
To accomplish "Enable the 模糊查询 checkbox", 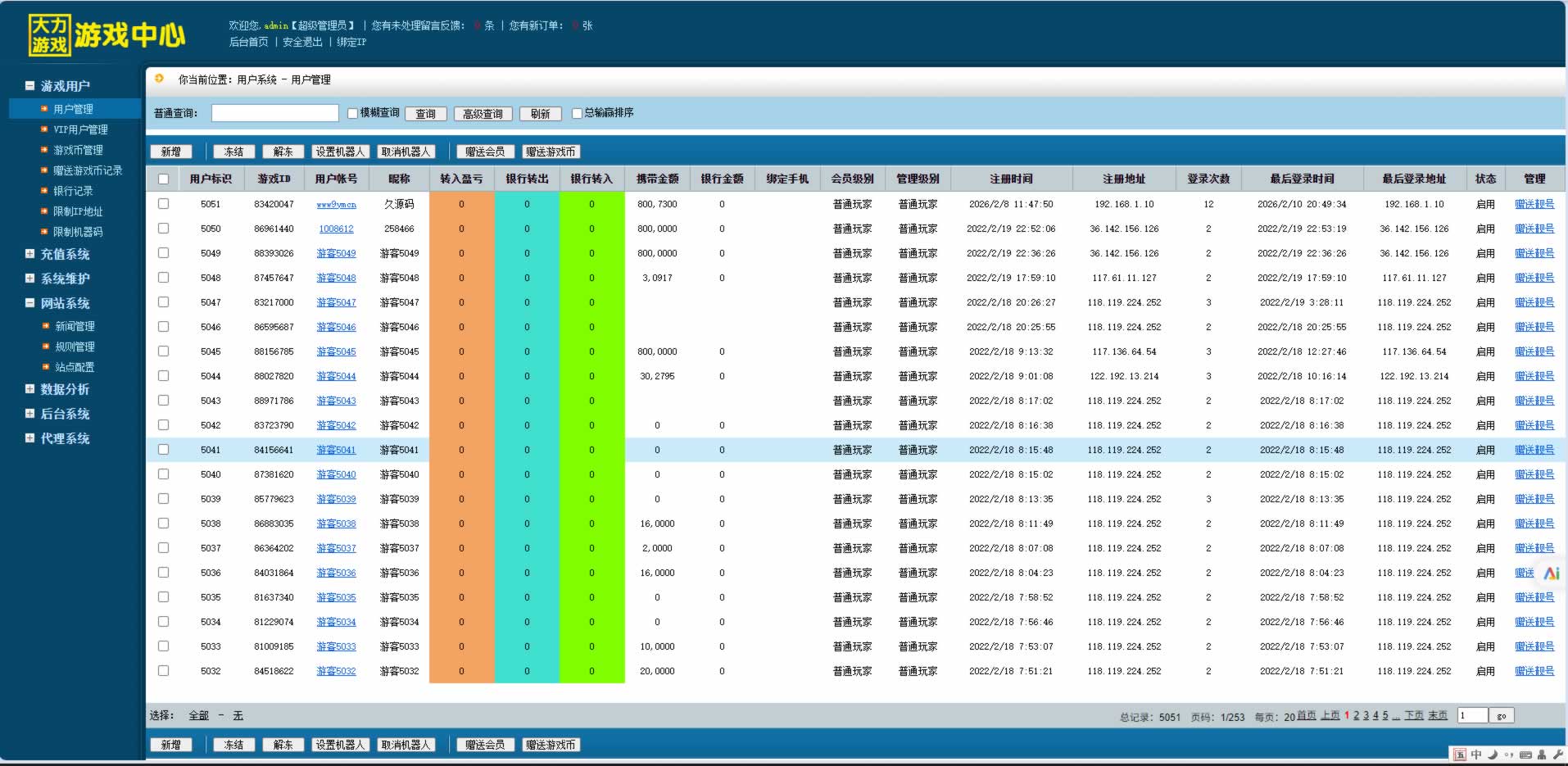I will 352,113.
